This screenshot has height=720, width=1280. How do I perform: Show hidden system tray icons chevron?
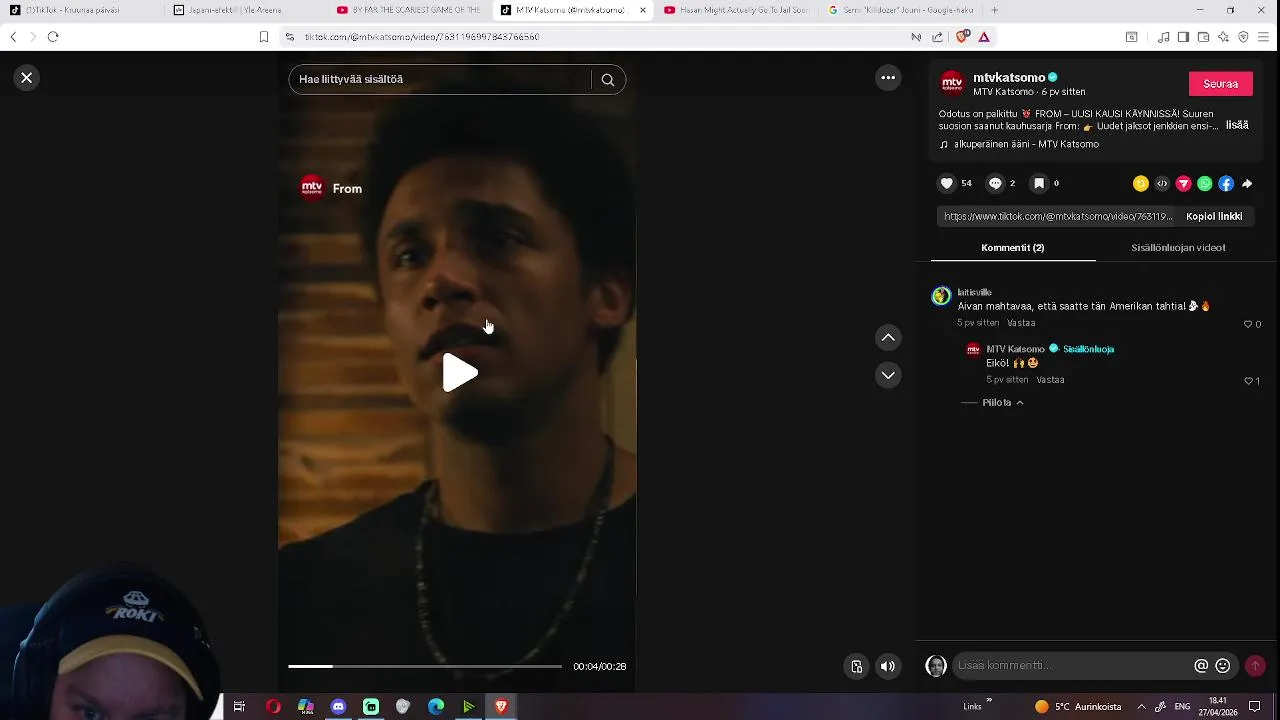click(1141, 706)
